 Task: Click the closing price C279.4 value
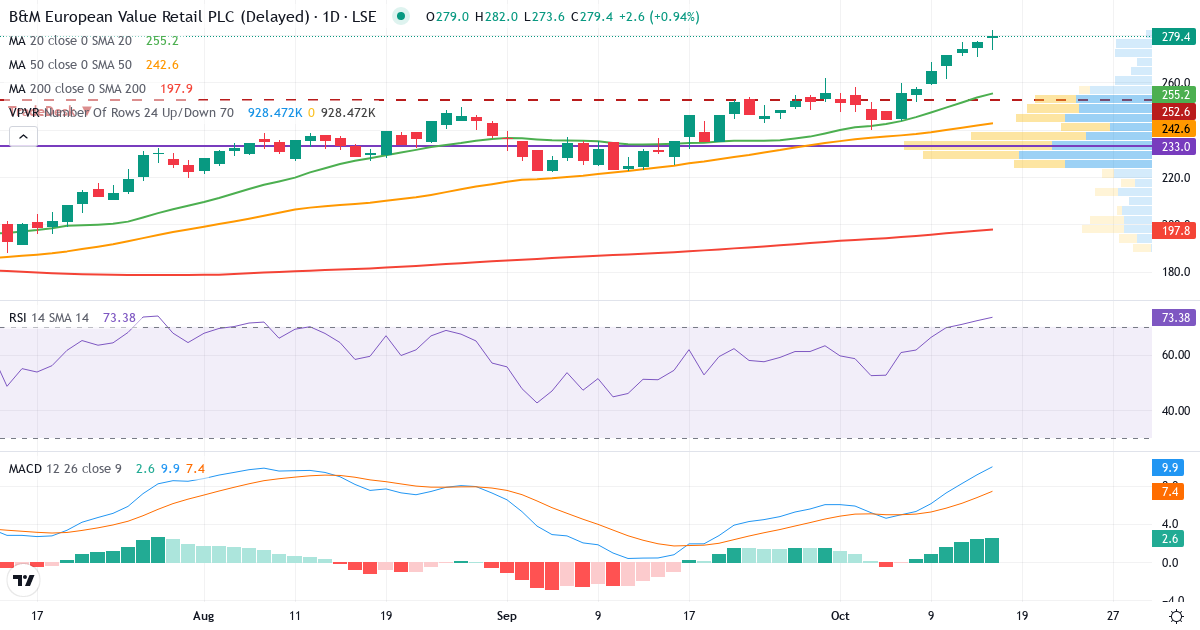(x=592, y=17)
